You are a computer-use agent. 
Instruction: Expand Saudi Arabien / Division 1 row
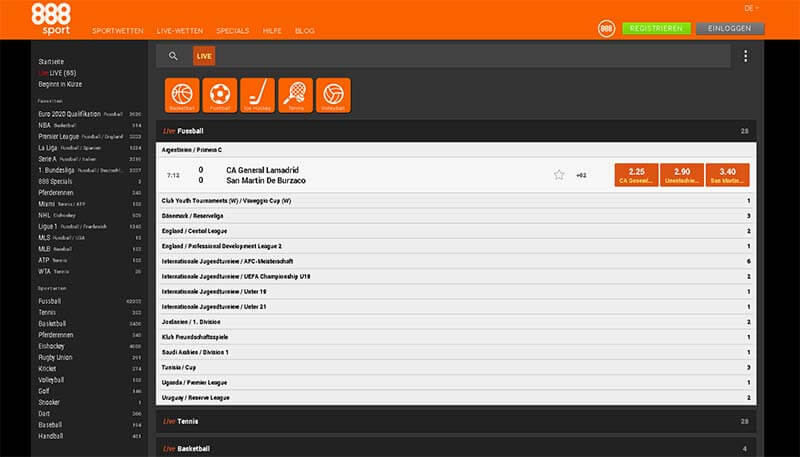[x=456, y=352]
